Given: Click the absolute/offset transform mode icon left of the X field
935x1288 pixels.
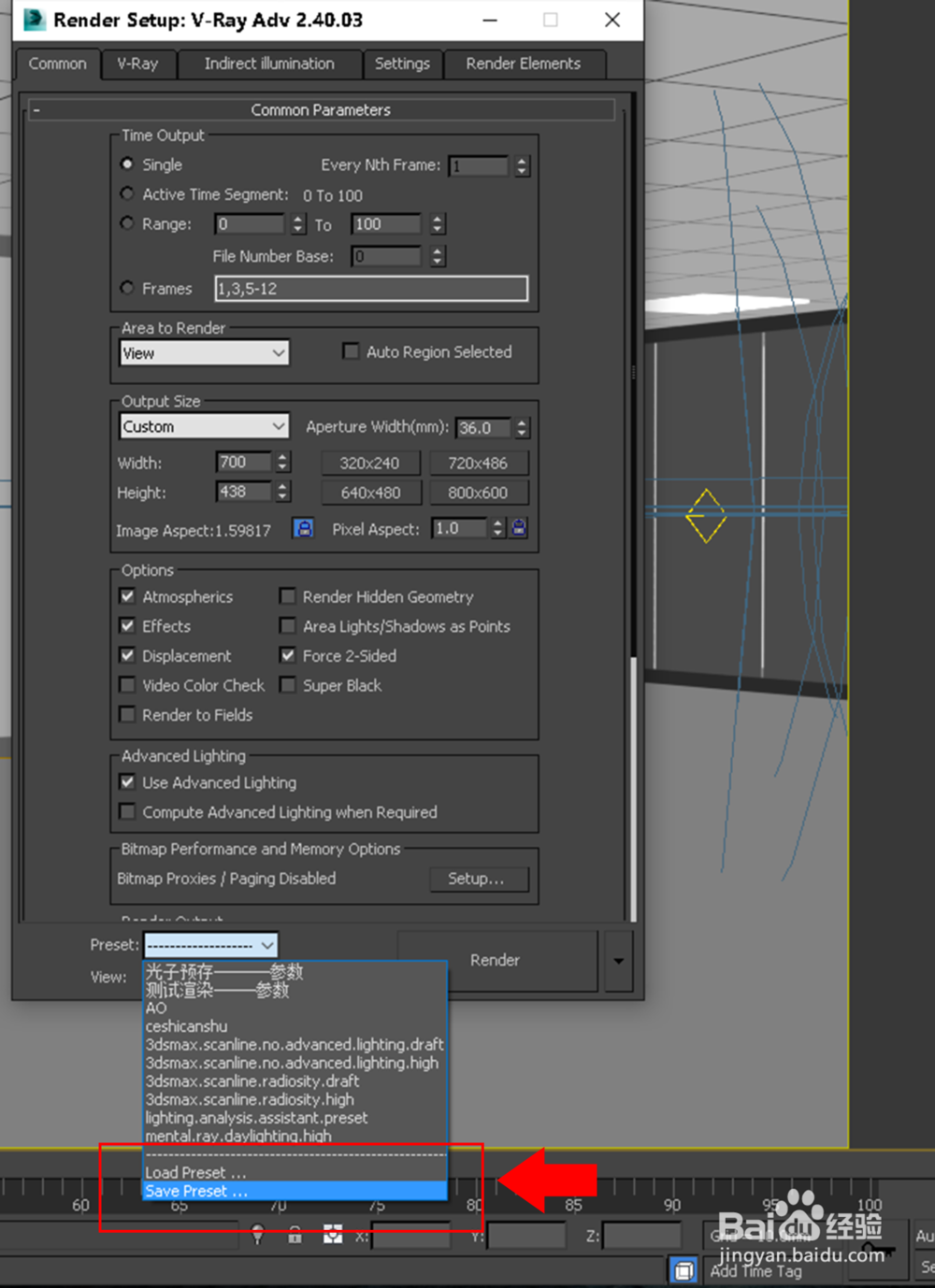Looking at the screenshot, I should click(x=333, y=1235).
